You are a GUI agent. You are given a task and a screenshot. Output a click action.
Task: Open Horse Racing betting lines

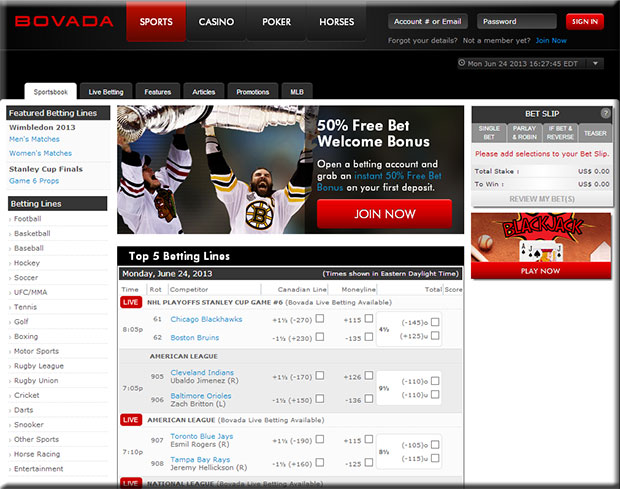point(37,454)
